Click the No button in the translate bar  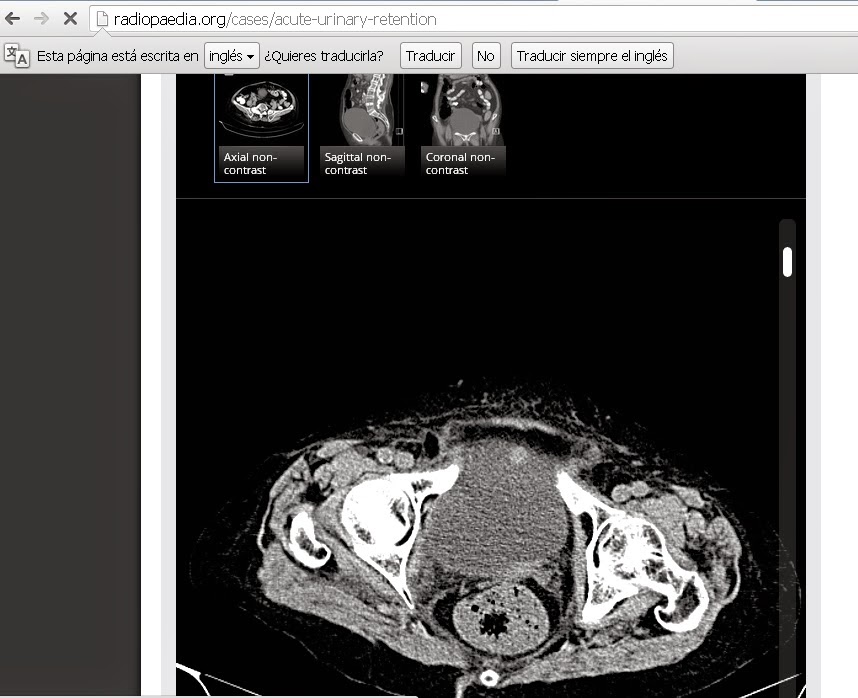486,56
